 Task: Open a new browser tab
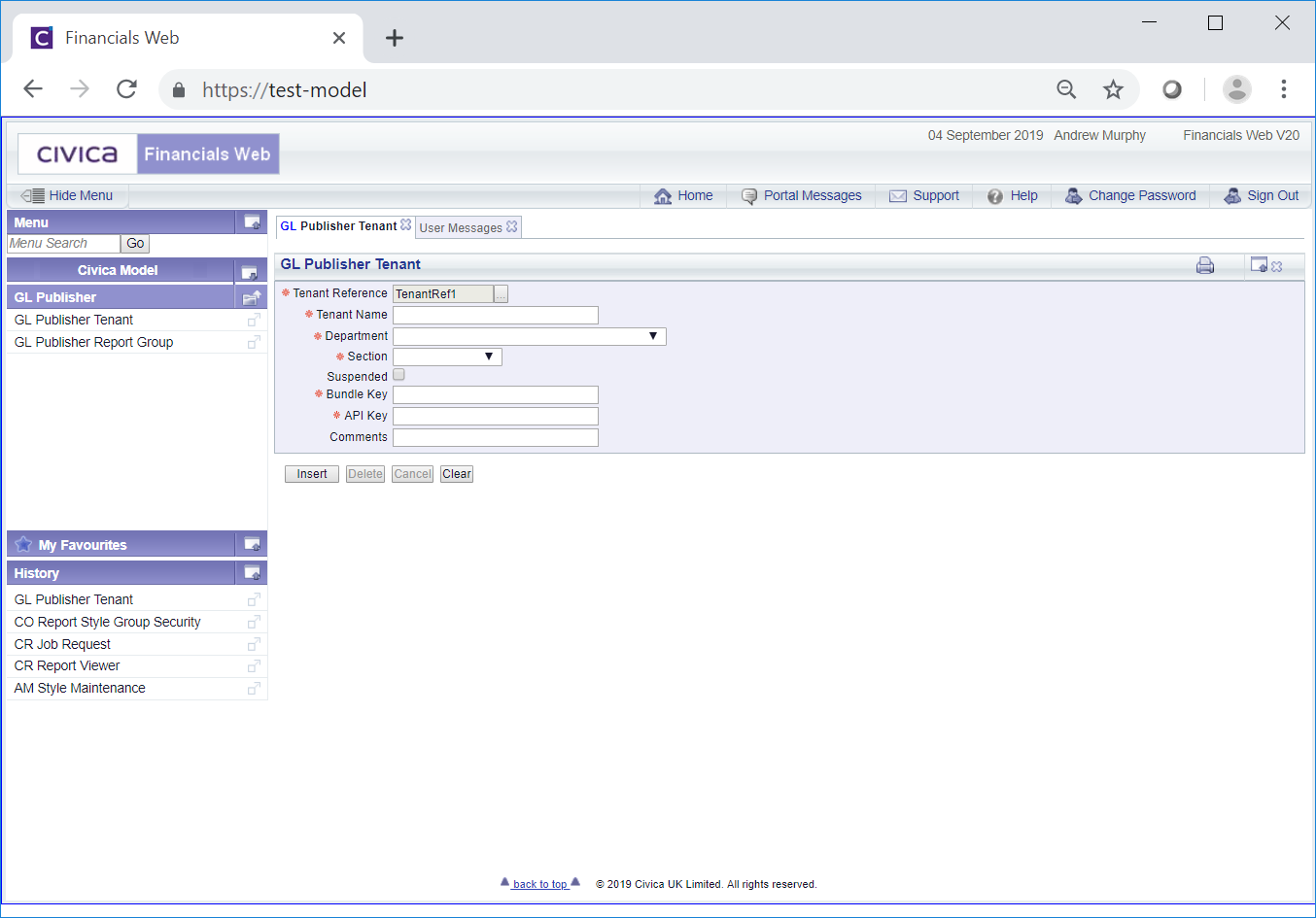pyautogui.click(x=395, y=38)
